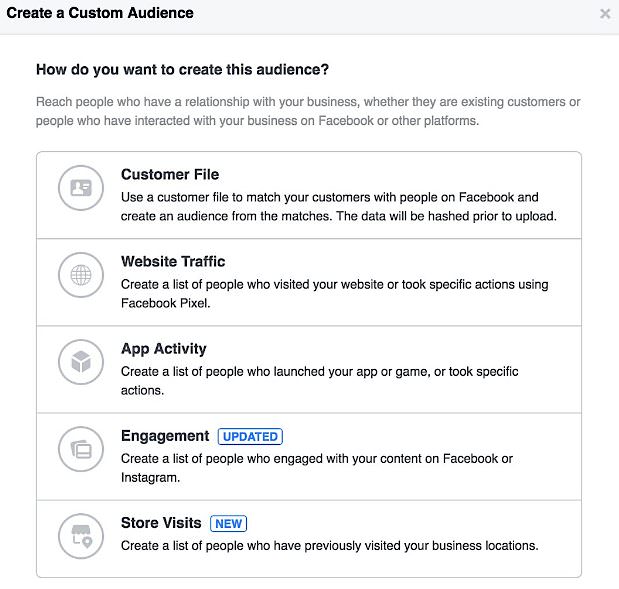Viewport: 619px width, 589px height.
Task: Open the Engagement audience title
Action: pos(165,436)
